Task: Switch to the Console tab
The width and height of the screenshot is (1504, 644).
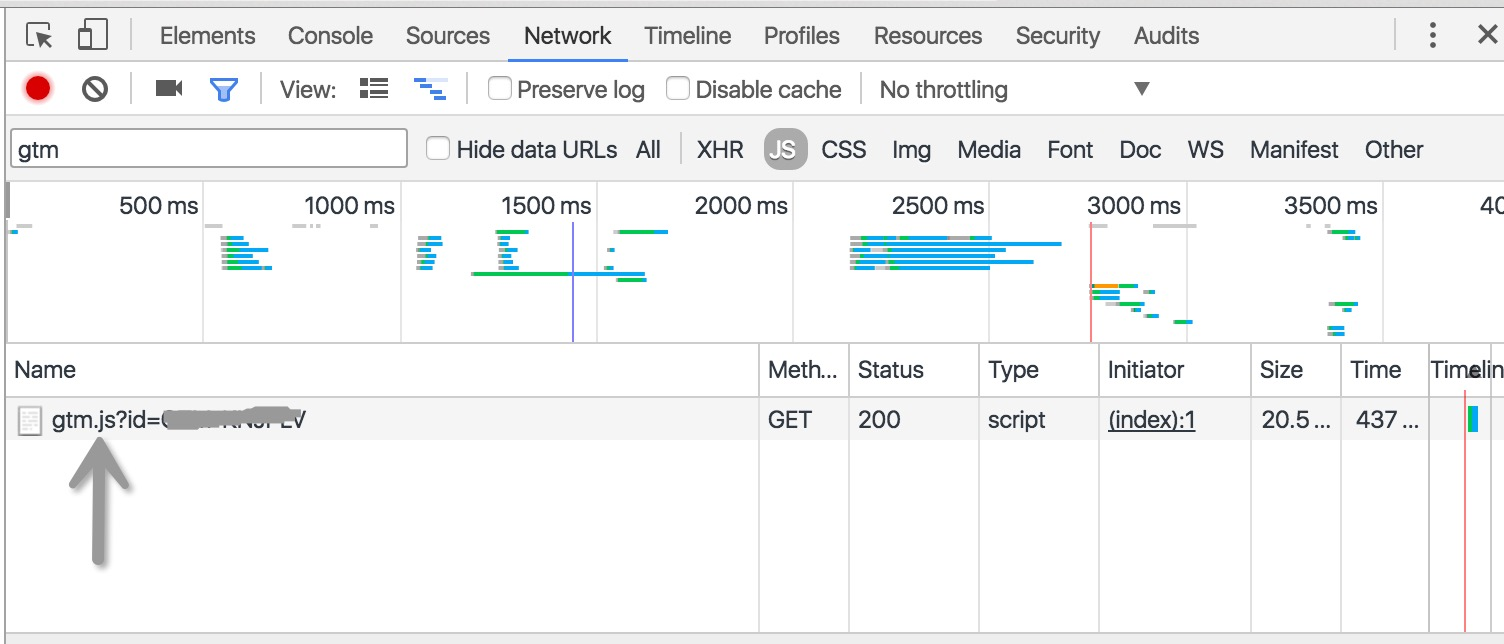Action: [x=330, y=36]
